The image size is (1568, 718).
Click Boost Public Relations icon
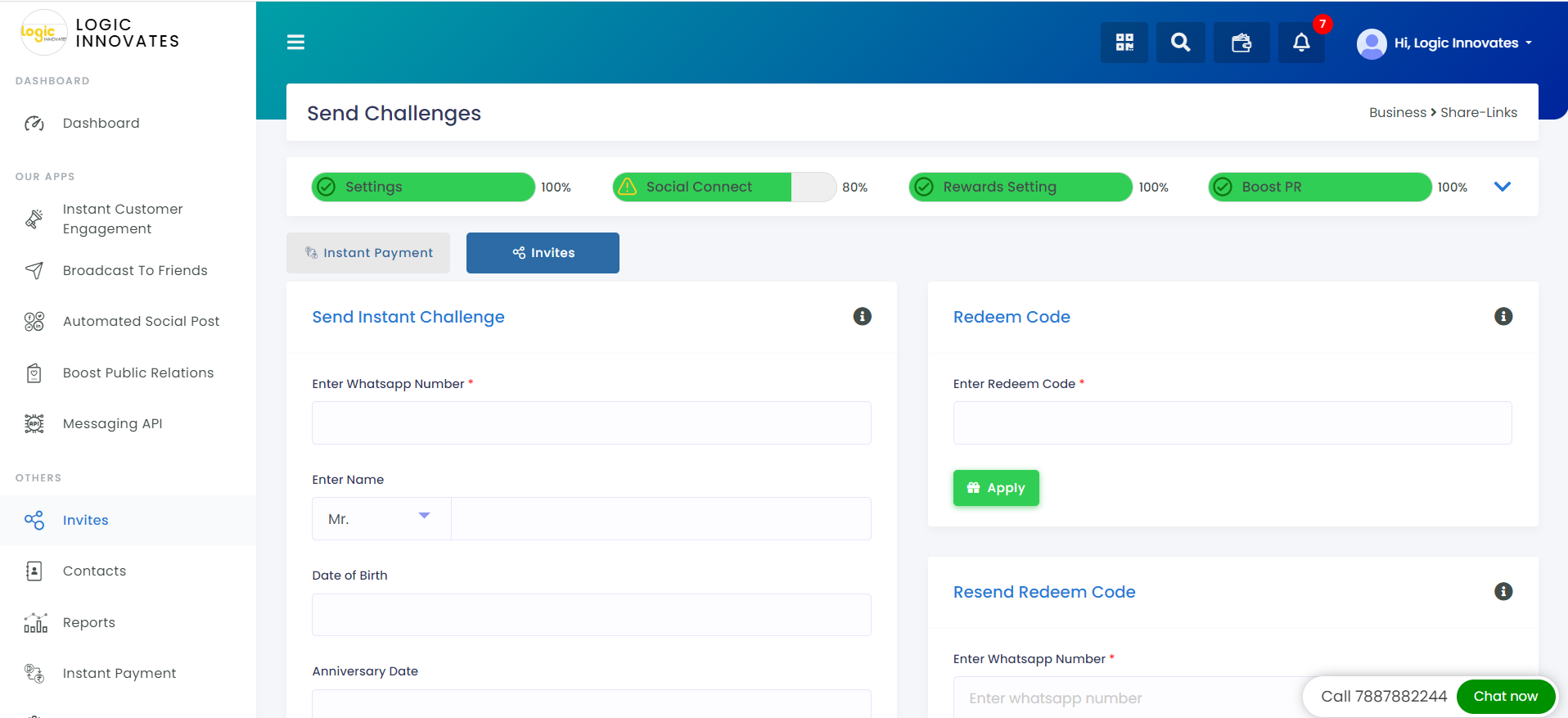(x=34, y=373)
